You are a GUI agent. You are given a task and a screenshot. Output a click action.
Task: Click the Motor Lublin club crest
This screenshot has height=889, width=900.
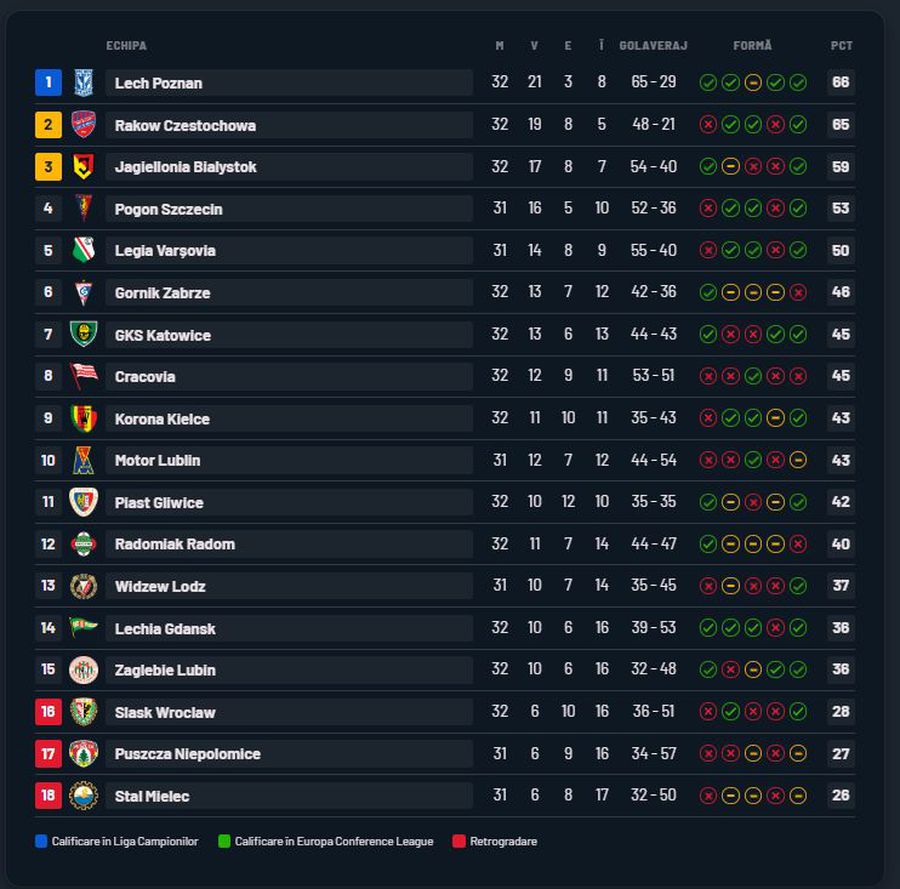83,460
